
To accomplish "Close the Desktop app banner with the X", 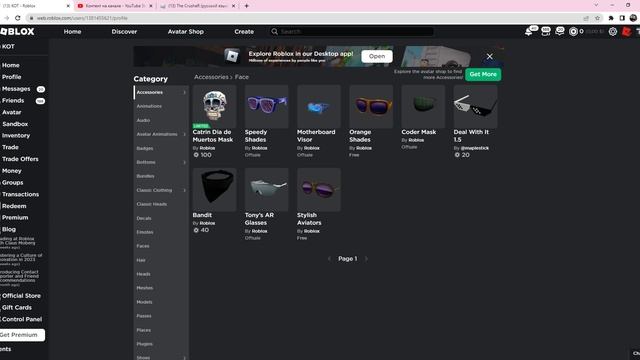I will 489,56.
